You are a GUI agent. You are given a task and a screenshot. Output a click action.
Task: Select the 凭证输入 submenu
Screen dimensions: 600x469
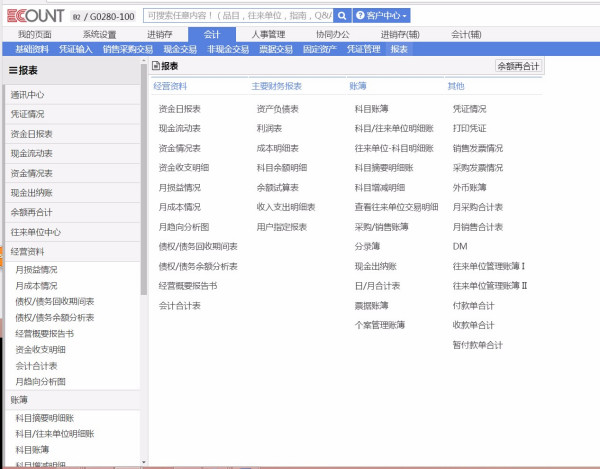click(x=75, y=48)
